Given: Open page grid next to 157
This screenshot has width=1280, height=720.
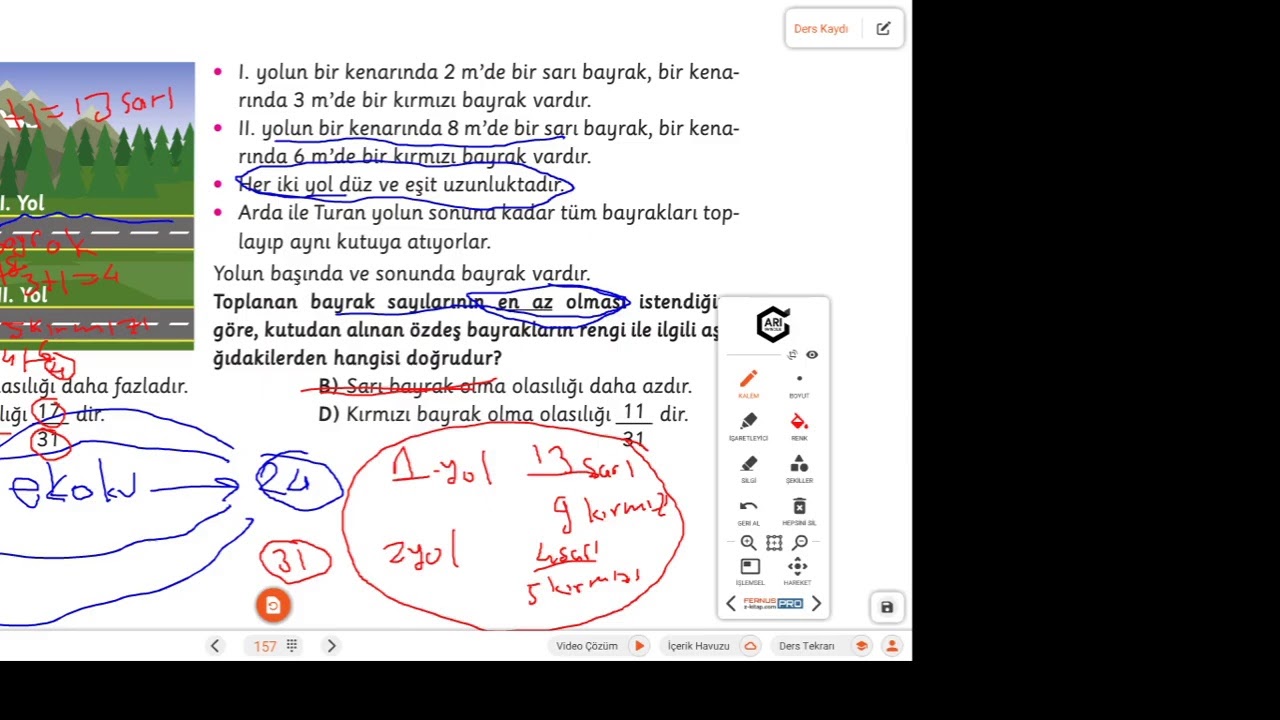Looking at the screenshot, I should coord(292,646).
